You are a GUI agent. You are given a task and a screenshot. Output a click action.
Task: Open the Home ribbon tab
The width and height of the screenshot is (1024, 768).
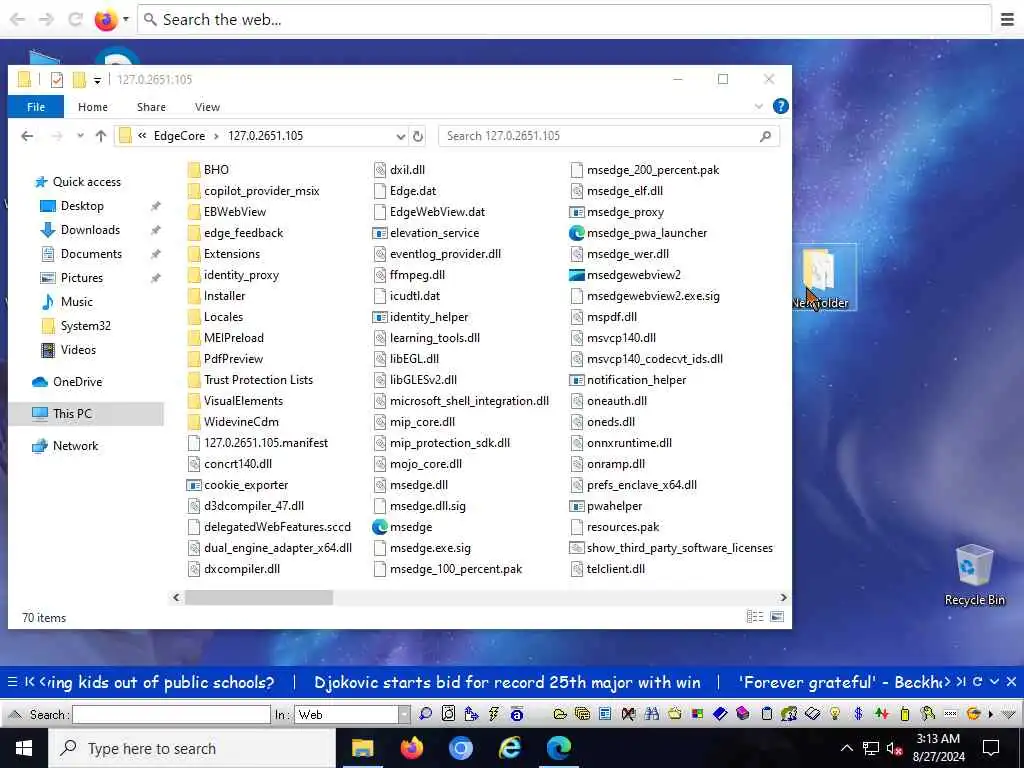(x=93, y=106)
